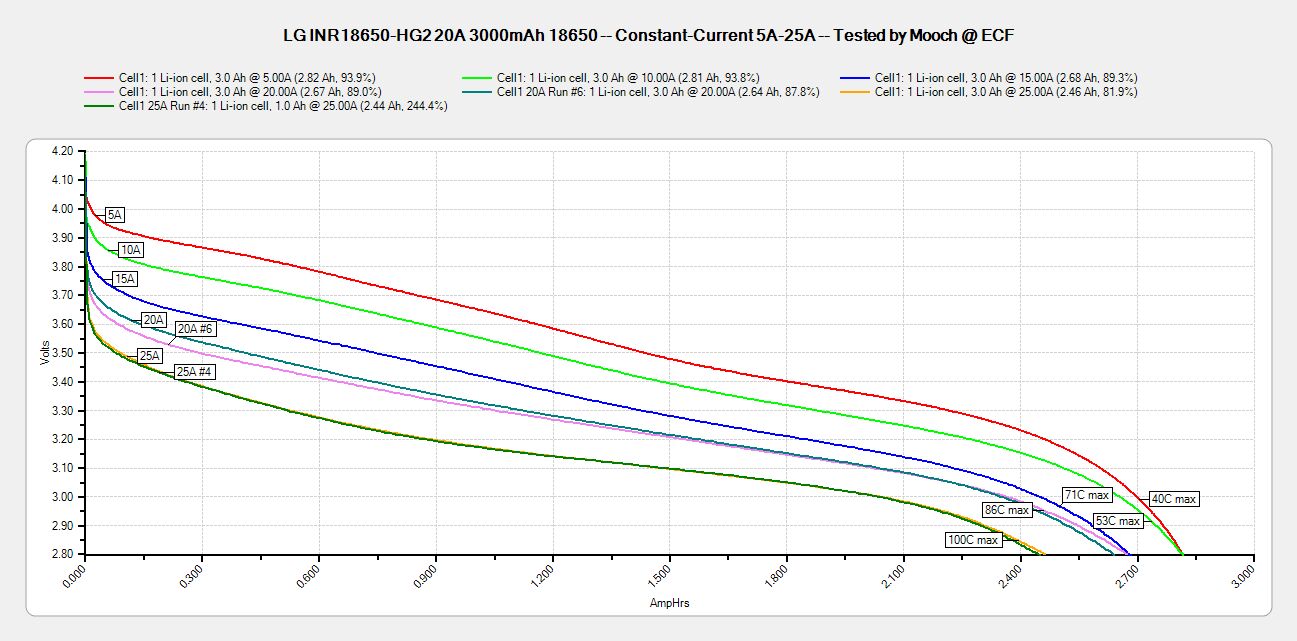The width and height of the screenshot is (1297, 641).
Task: Select the "53C max" temperature annotation
Action: click(1117, 521)
